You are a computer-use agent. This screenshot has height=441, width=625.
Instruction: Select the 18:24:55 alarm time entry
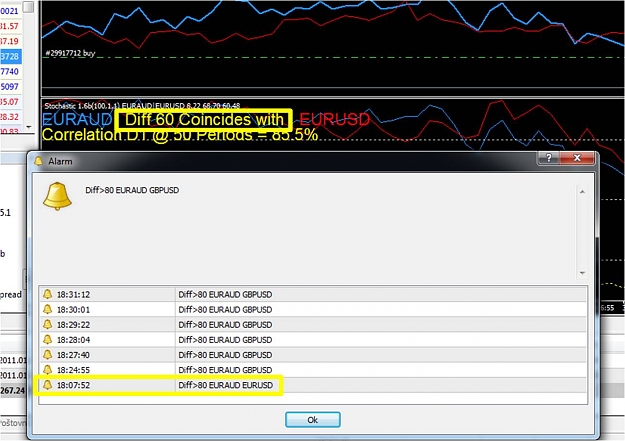coord(73,370)
